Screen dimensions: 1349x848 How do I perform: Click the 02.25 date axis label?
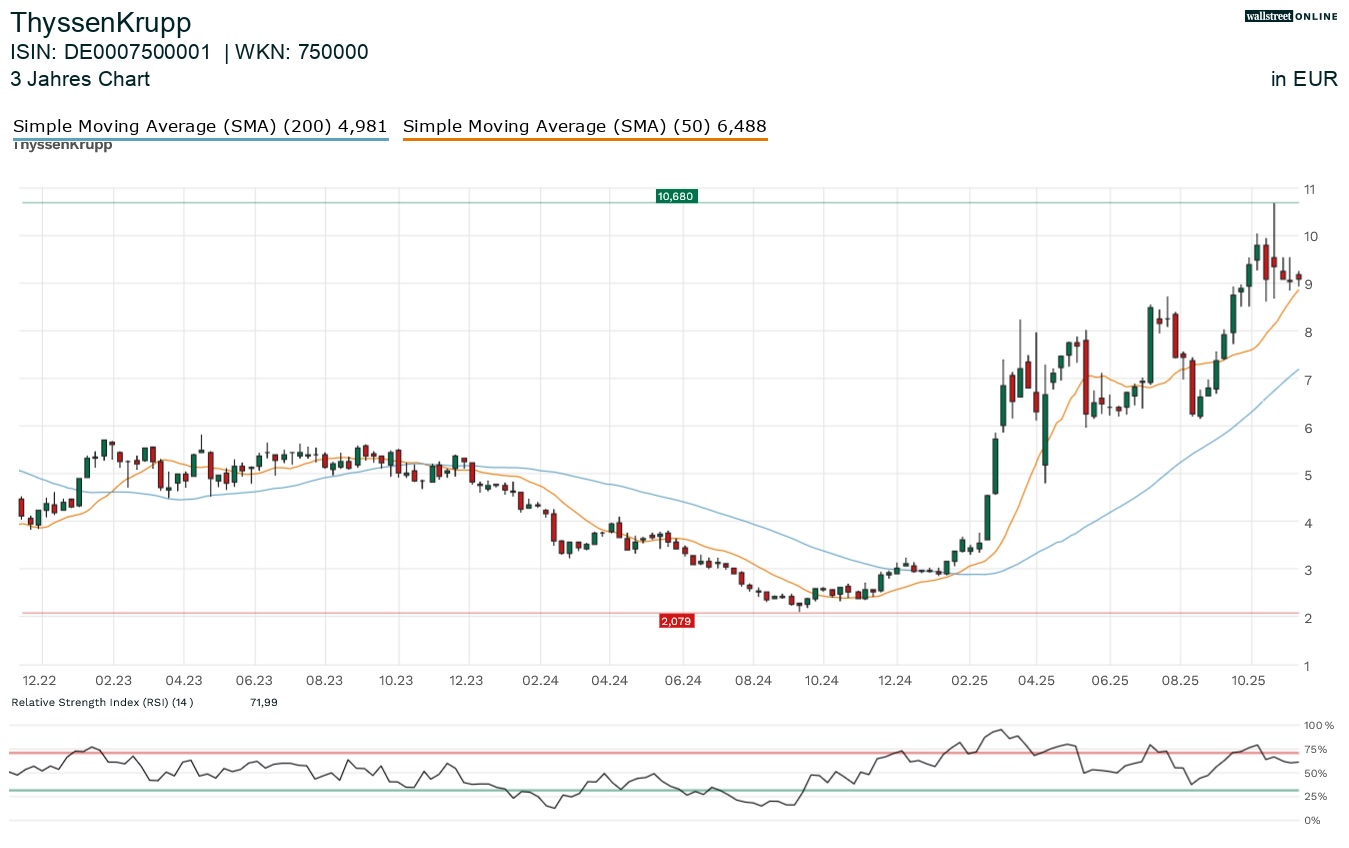(x=966, y=680)
